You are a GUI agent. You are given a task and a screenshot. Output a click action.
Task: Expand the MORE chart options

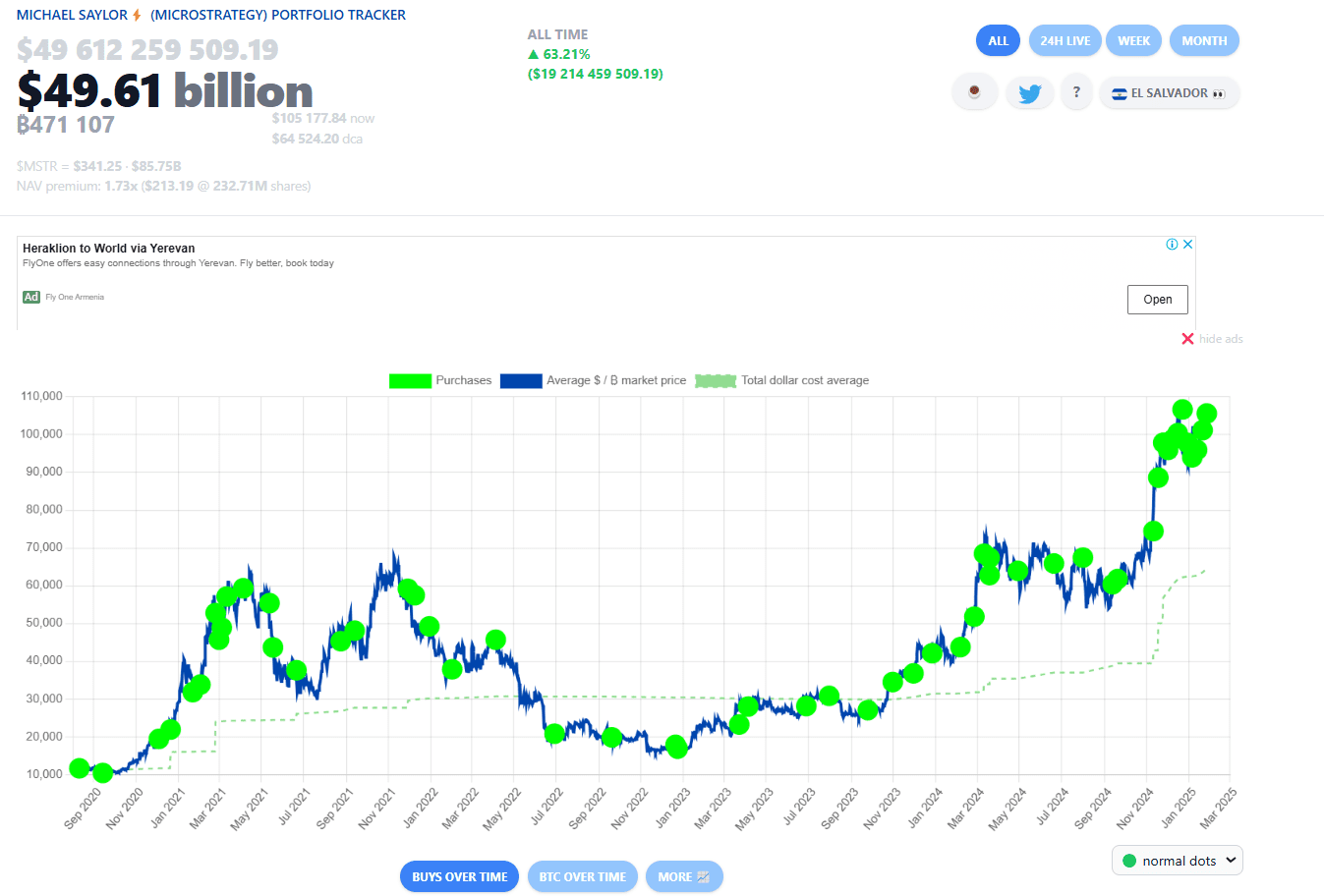tap(684, 876)
